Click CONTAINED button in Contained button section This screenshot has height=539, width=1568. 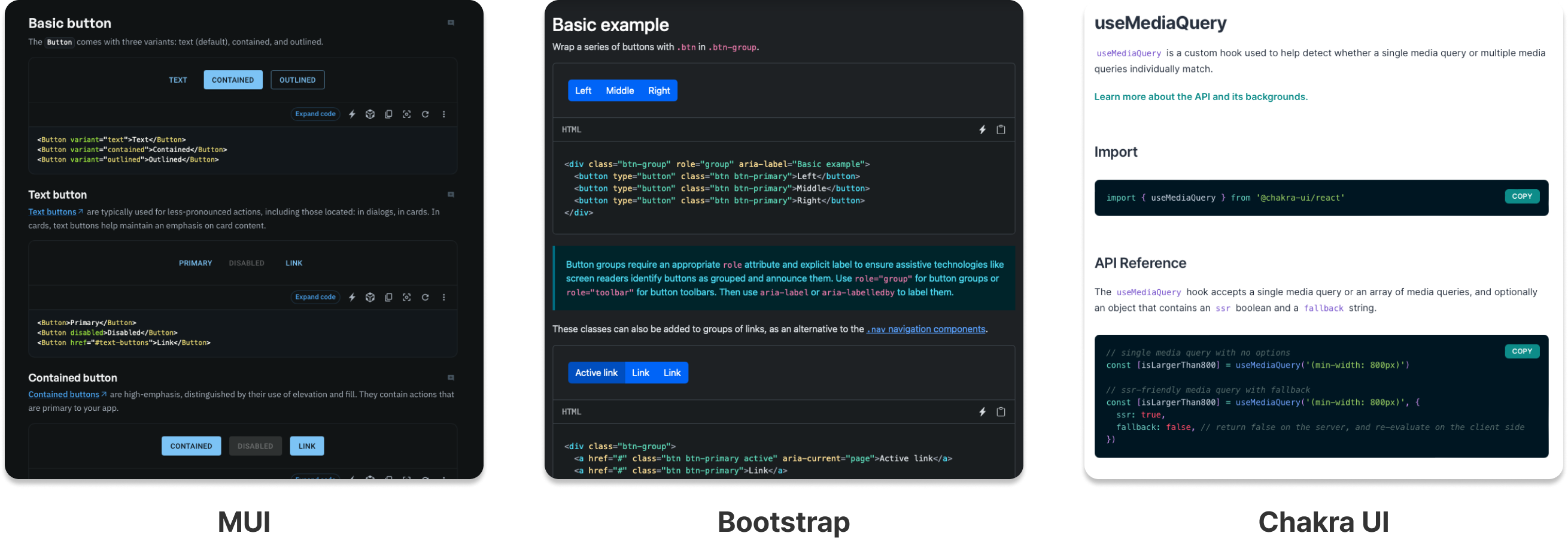pyautogui.click(x=191, y=446)
